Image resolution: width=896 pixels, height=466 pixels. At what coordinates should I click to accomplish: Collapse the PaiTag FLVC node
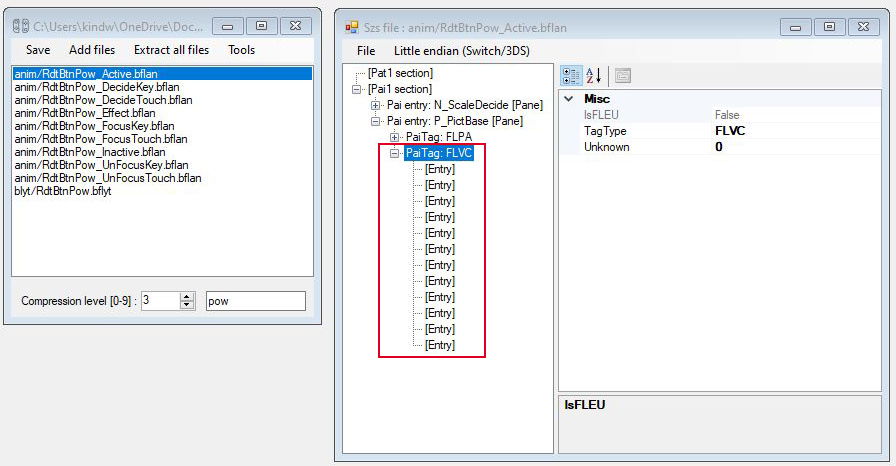tap(395, 153)
